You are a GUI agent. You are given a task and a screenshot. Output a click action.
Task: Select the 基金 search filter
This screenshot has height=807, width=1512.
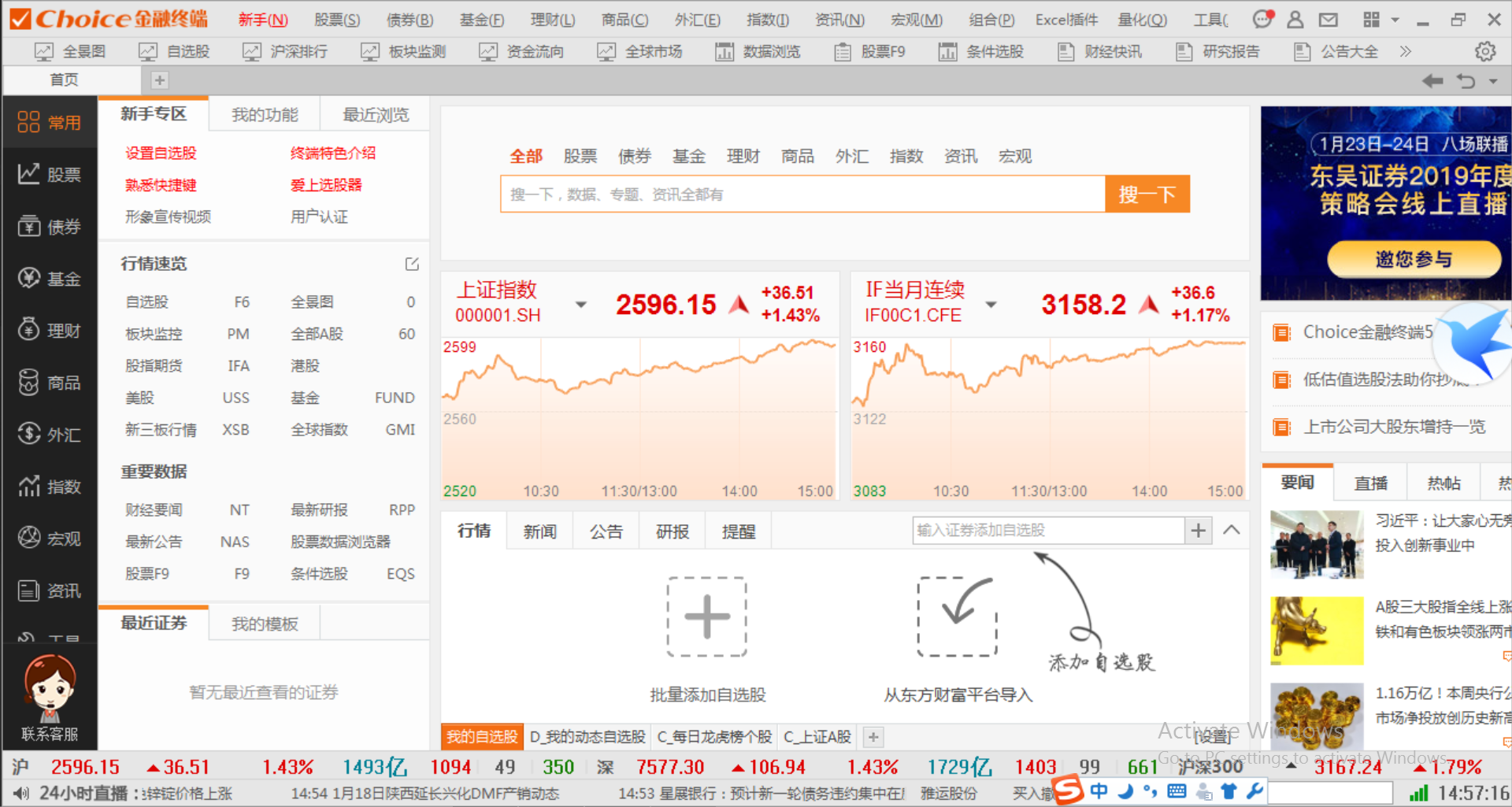point(688,156)
